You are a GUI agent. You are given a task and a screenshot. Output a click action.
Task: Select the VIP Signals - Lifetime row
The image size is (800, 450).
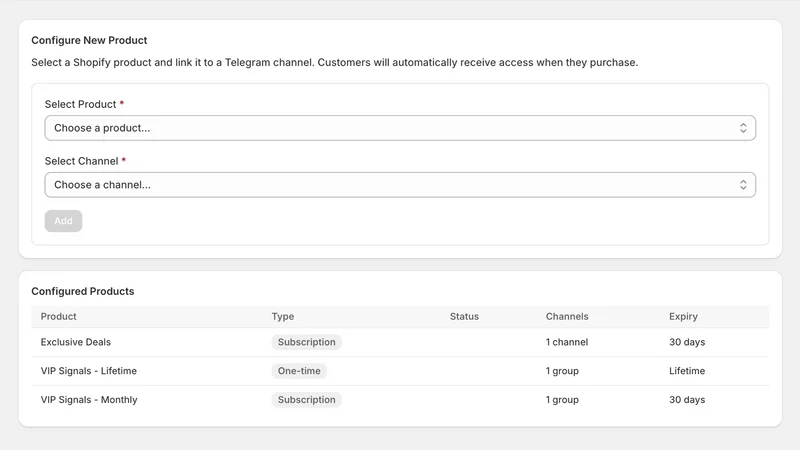coord(400,371)
